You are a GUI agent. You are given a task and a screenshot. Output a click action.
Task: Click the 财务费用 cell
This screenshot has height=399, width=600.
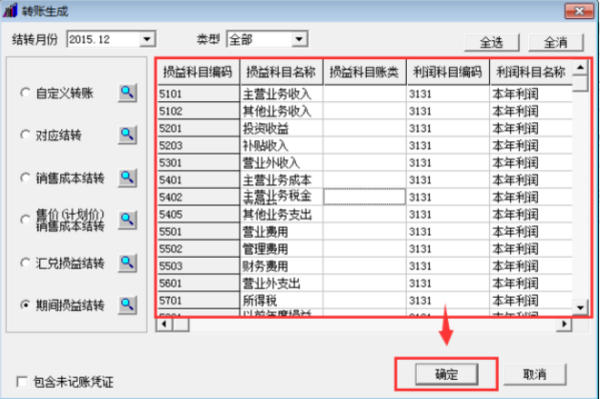click(281, 266)
